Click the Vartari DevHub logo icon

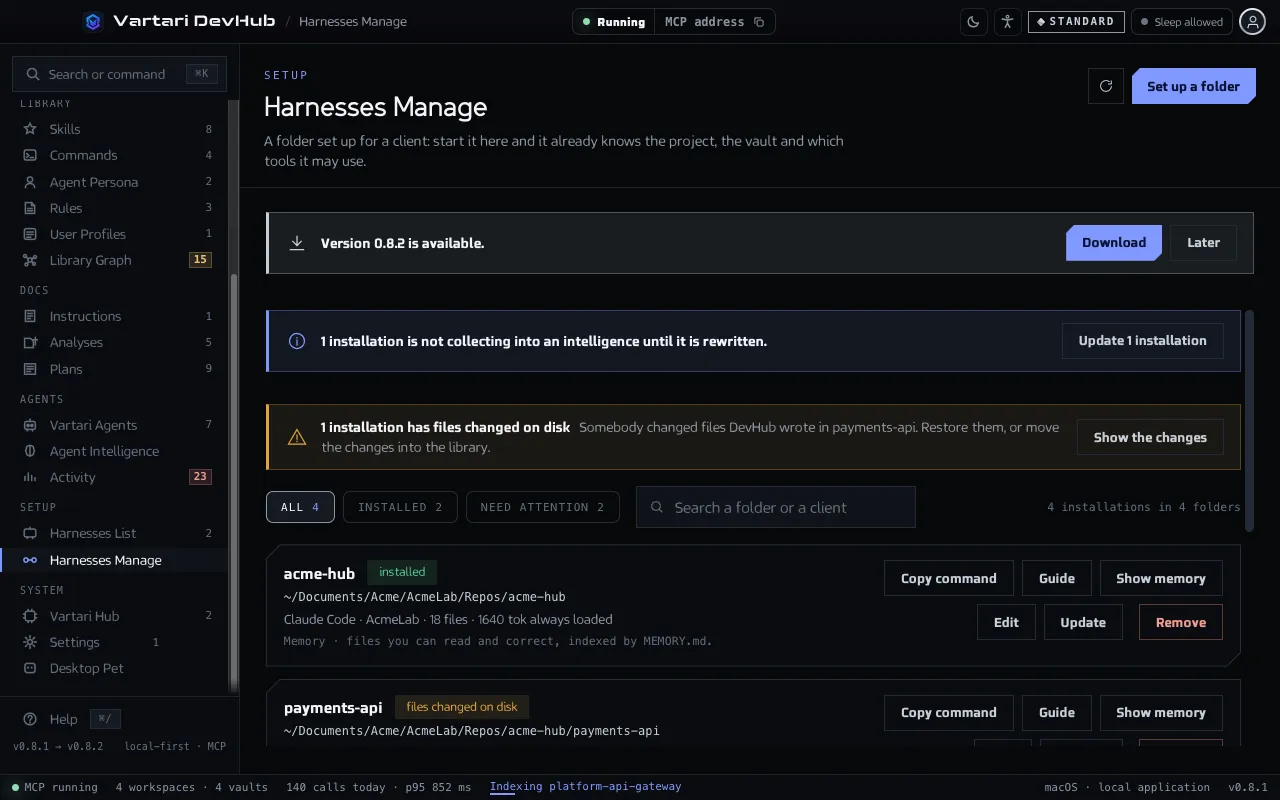(x=93, y=21)
